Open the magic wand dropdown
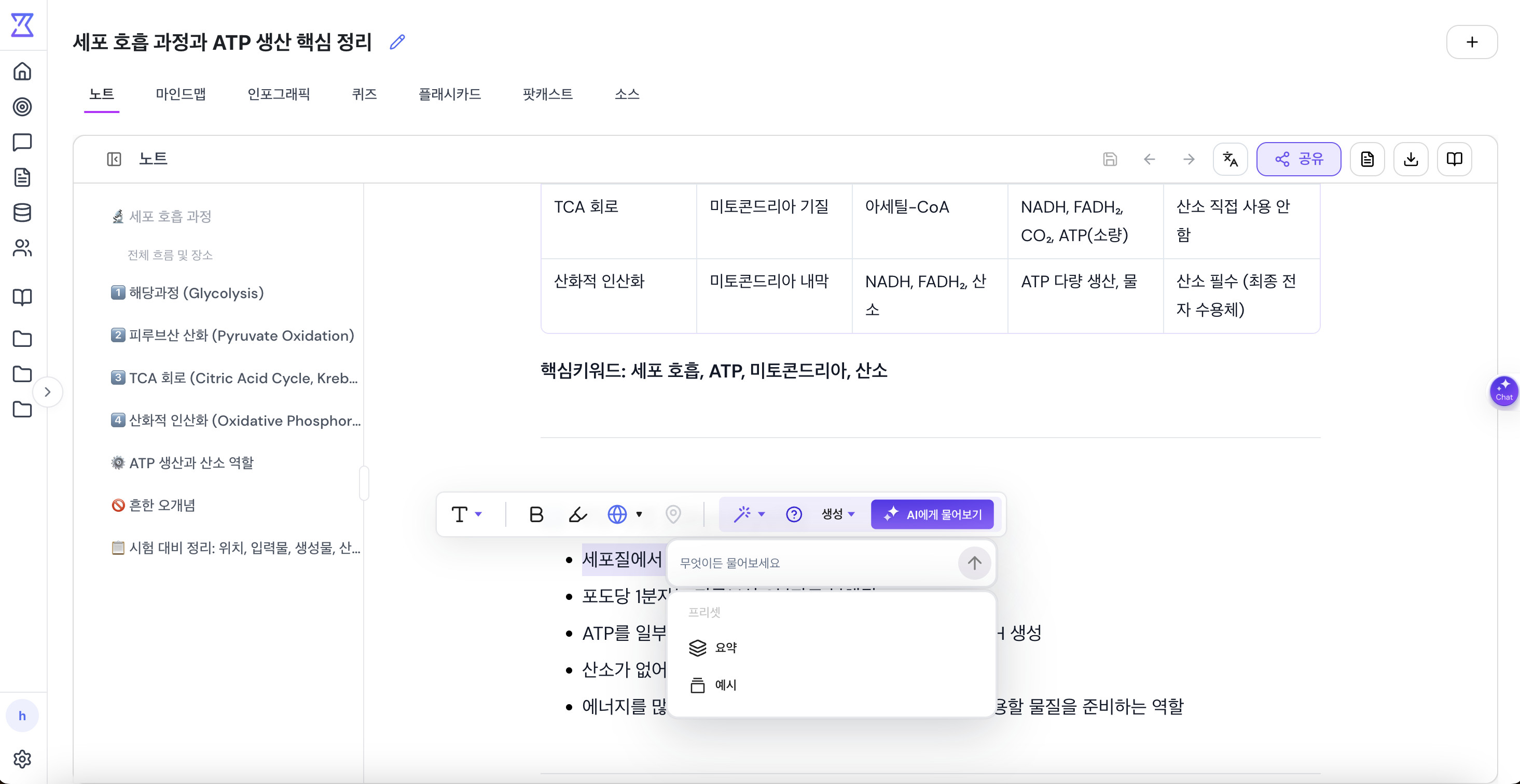The width and height of the screenshot is (1520, 784). click(x=750, y=514)
